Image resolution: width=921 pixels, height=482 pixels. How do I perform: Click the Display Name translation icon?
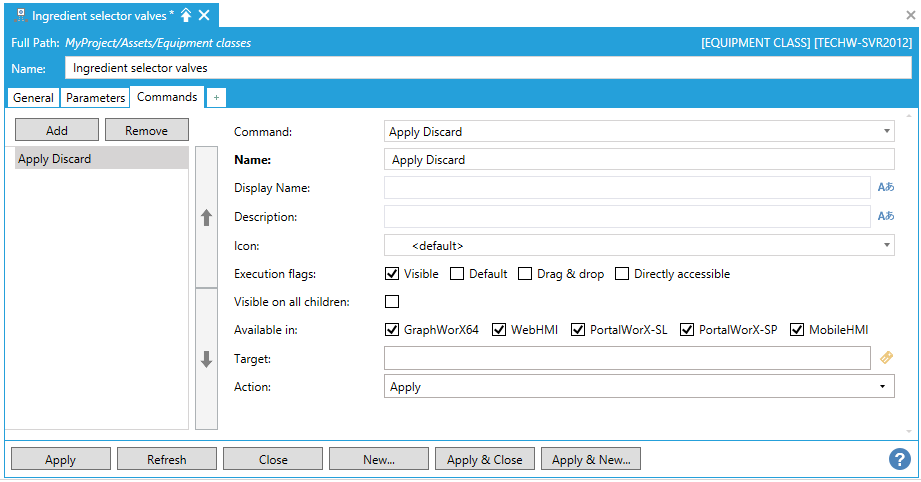coord(885,187)
